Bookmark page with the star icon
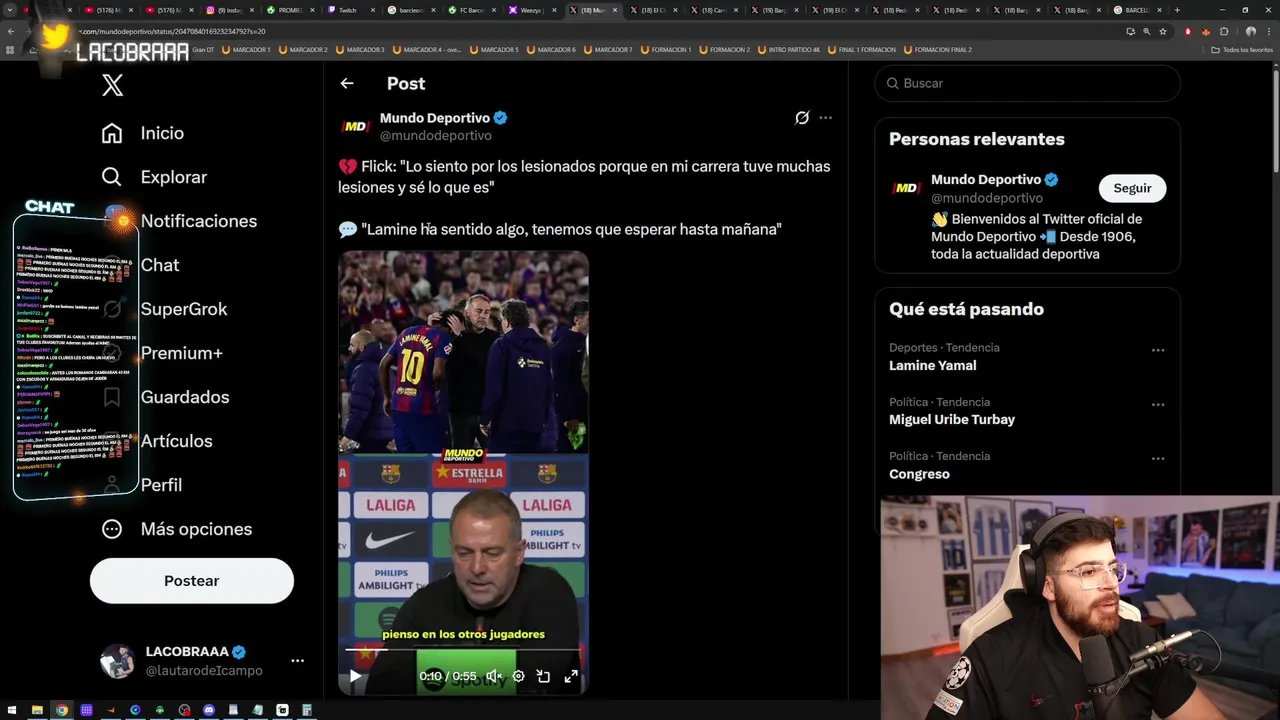 click(x=1163, y=31)
